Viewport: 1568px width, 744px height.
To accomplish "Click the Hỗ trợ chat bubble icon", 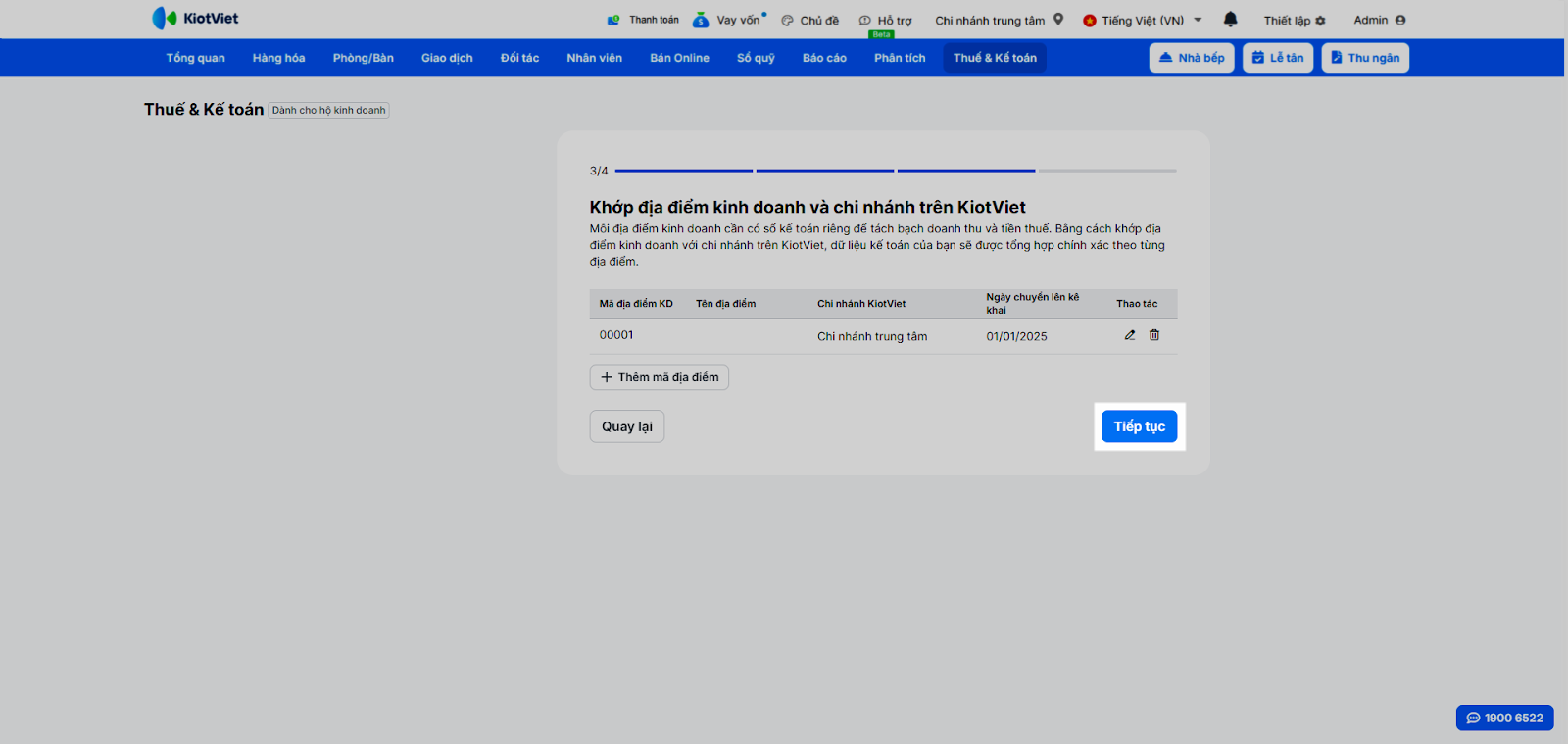I will pos(864,21).
